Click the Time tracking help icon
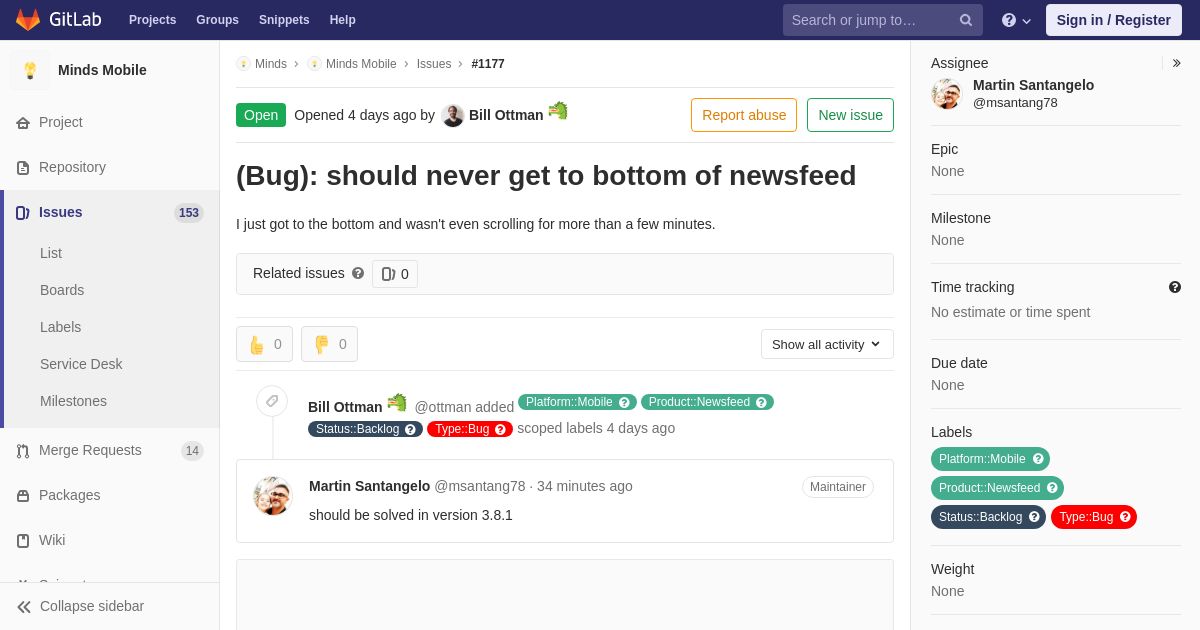Viewport: 1200px width, 630px height. click(x=1175, y=287)
